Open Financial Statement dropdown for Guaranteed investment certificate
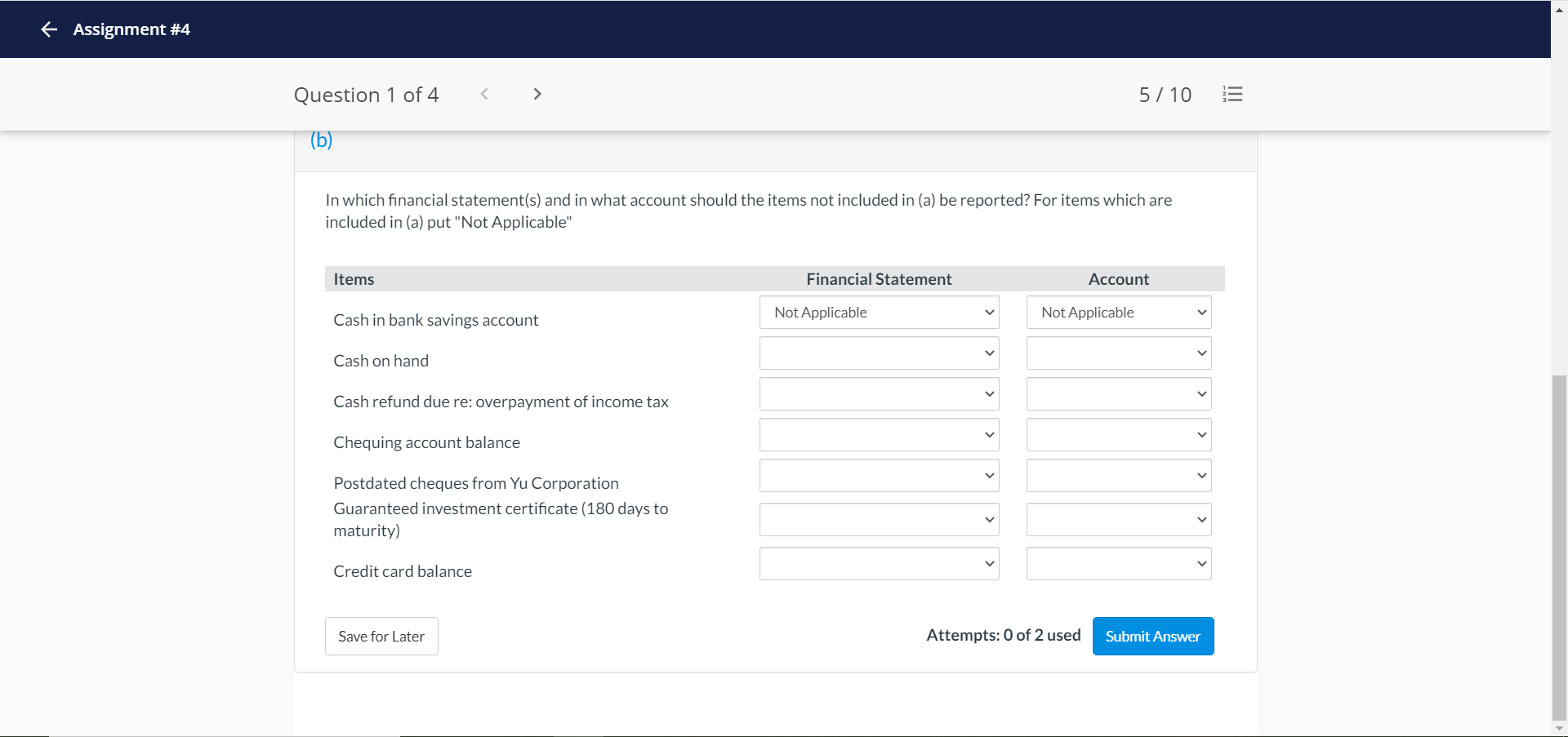The image size is (1568, 737). click(880, 520)
